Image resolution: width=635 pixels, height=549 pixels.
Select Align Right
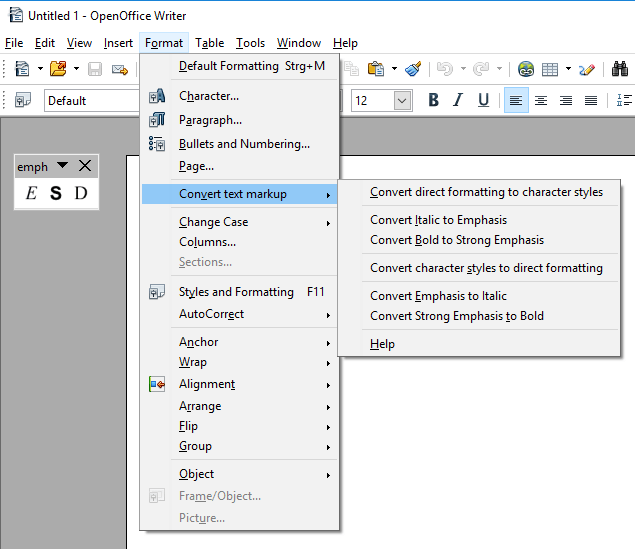point(566,100)
